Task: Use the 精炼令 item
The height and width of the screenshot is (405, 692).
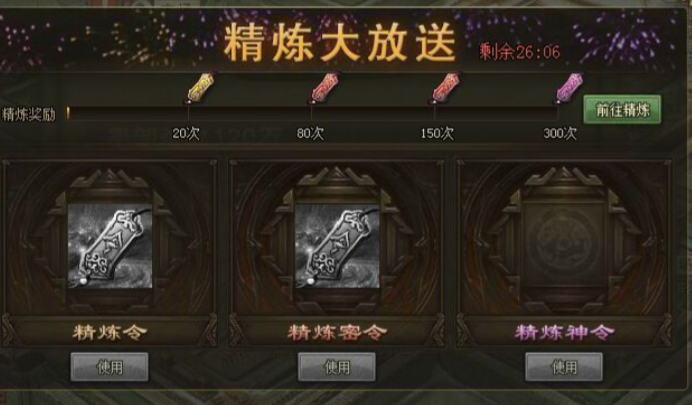Action: point(109,367)
